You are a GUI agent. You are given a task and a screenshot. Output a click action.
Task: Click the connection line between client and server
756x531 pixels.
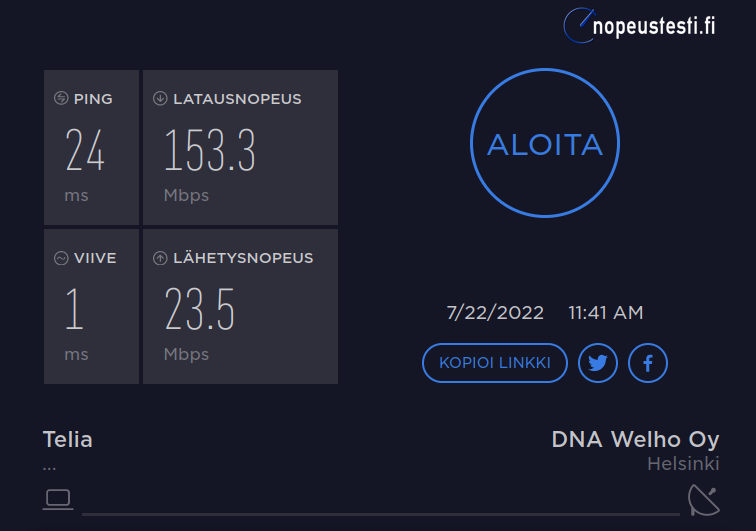[x=380, y=514]
